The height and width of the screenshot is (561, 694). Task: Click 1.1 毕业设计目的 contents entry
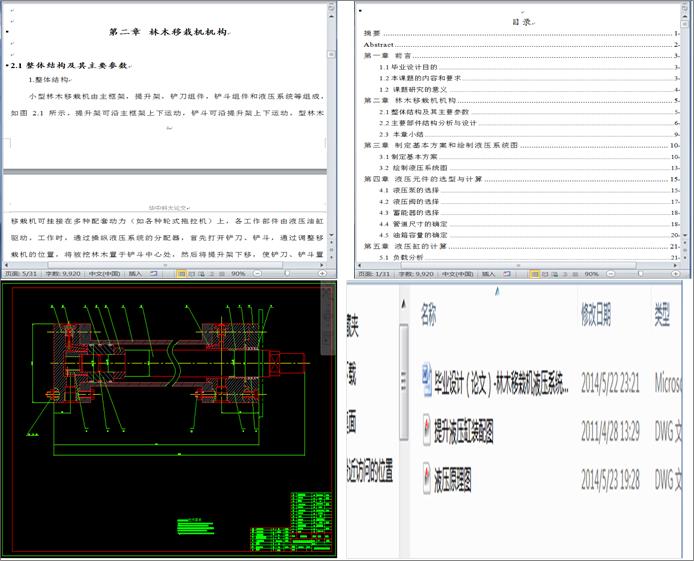(529, 67)
